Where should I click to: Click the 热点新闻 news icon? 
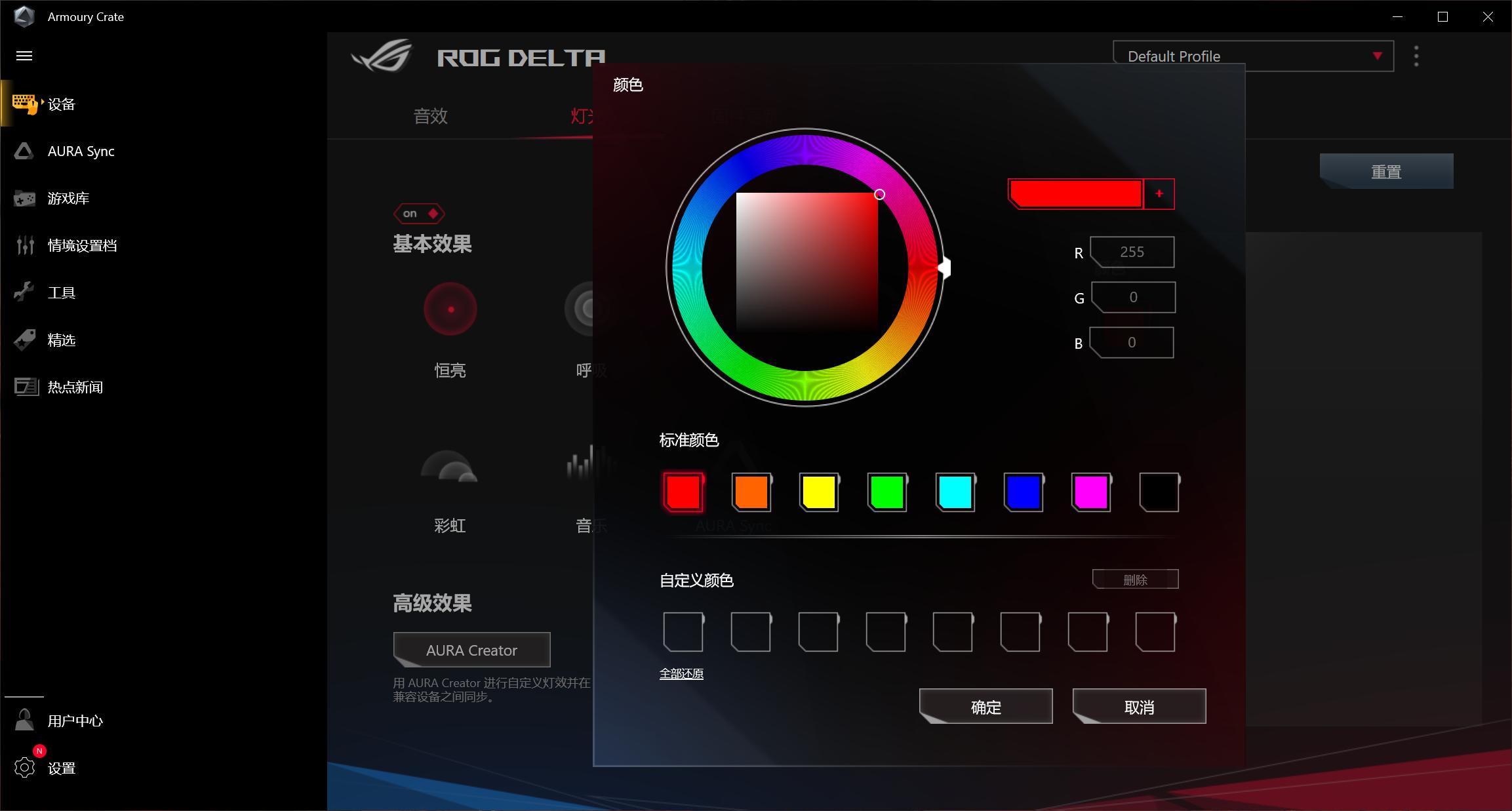click(x=26, y=387)
